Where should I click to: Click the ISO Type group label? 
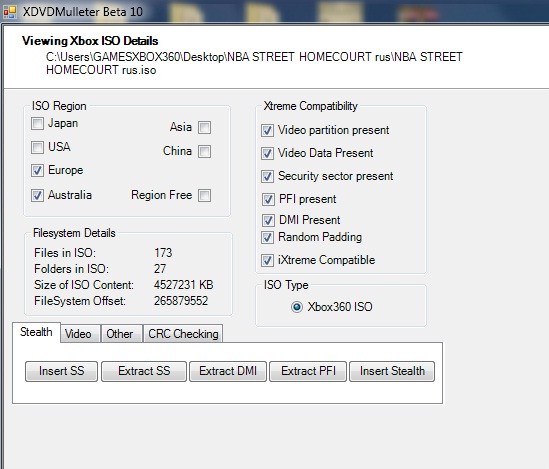coord(286,285)
